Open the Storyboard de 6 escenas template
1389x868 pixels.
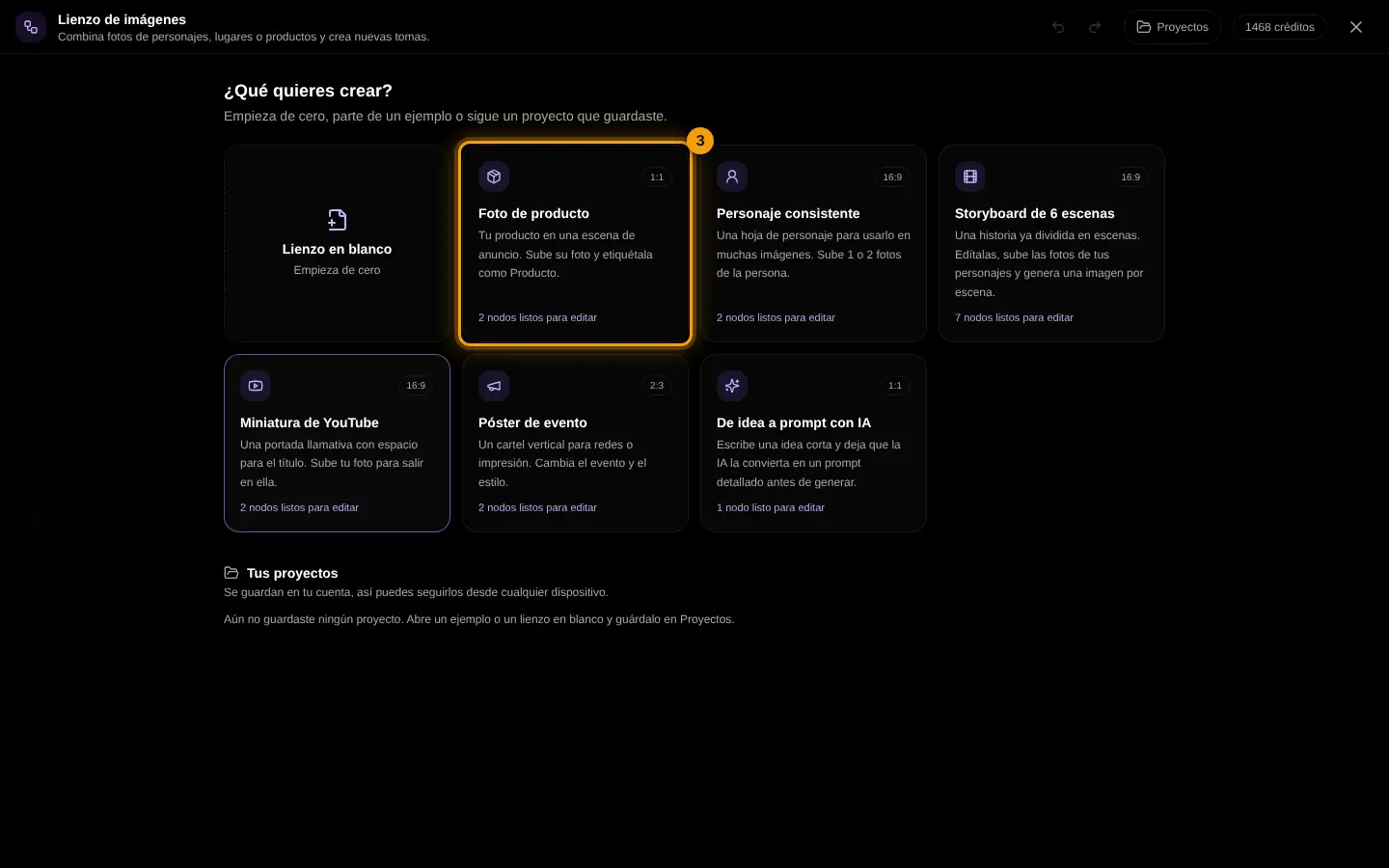(1051, 243)
